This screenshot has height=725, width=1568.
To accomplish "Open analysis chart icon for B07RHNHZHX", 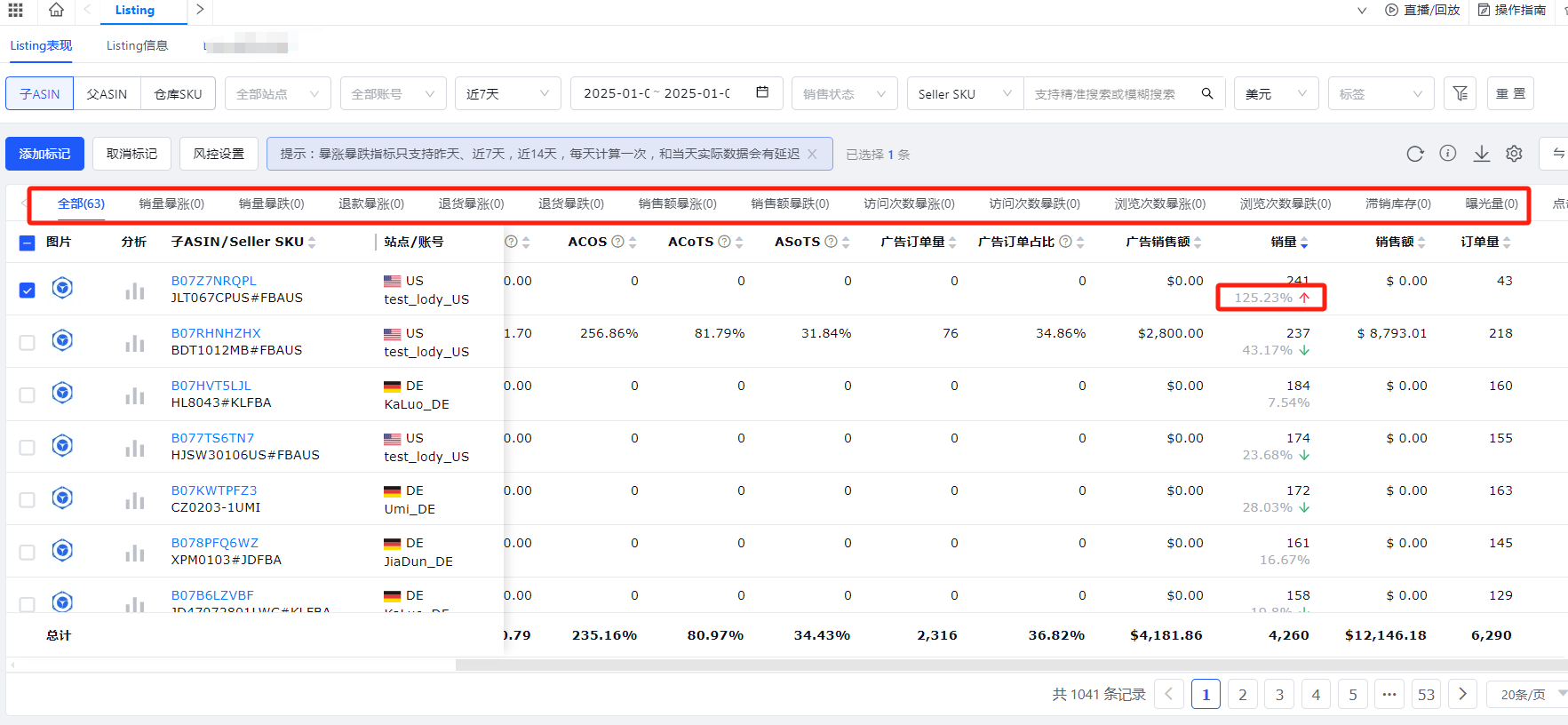I will pyautogui.click(x=134, y=343).
